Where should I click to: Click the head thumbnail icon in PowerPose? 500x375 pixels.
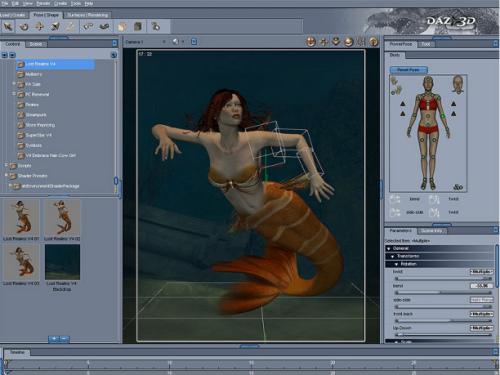click(458, 84)
